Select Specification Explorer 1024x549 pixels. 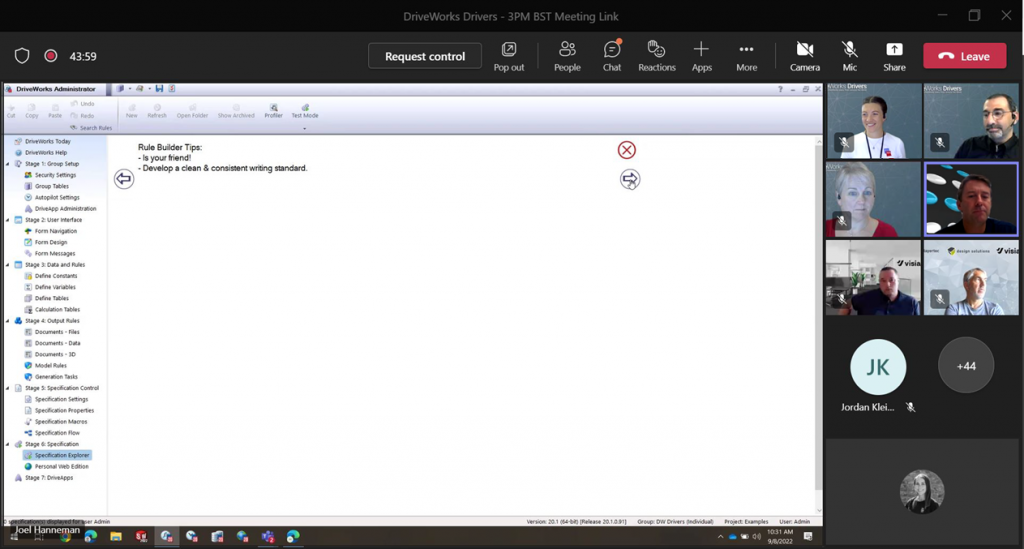[57, 455]
